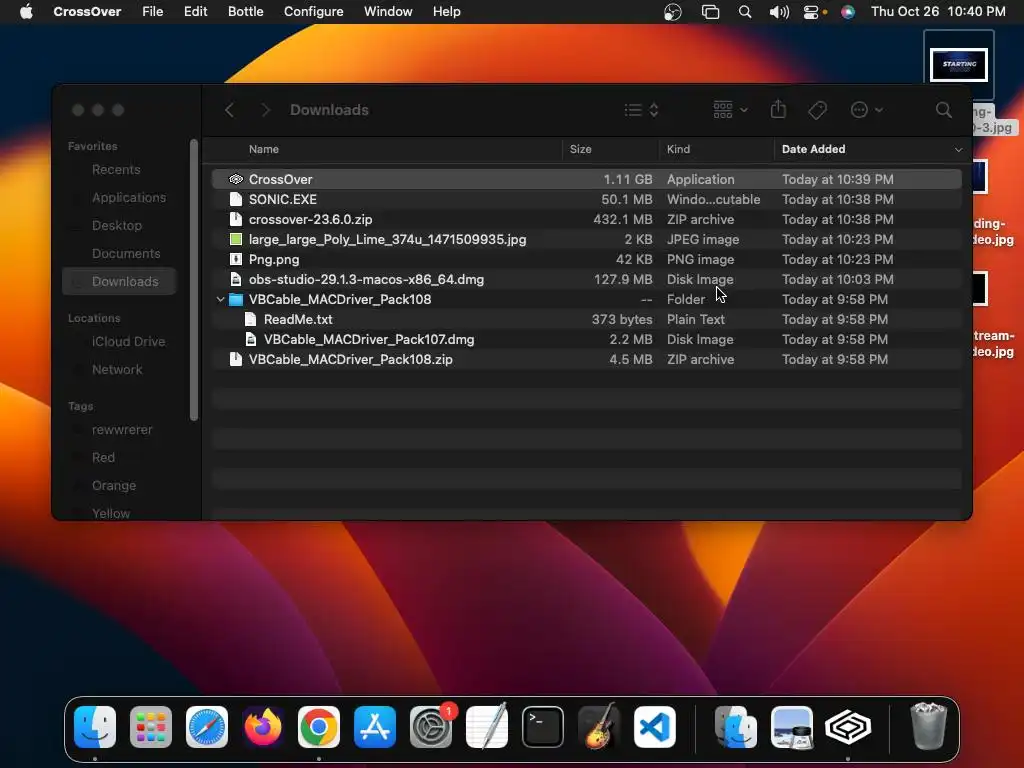Click the volume icon in menu bar

(779, 12)
